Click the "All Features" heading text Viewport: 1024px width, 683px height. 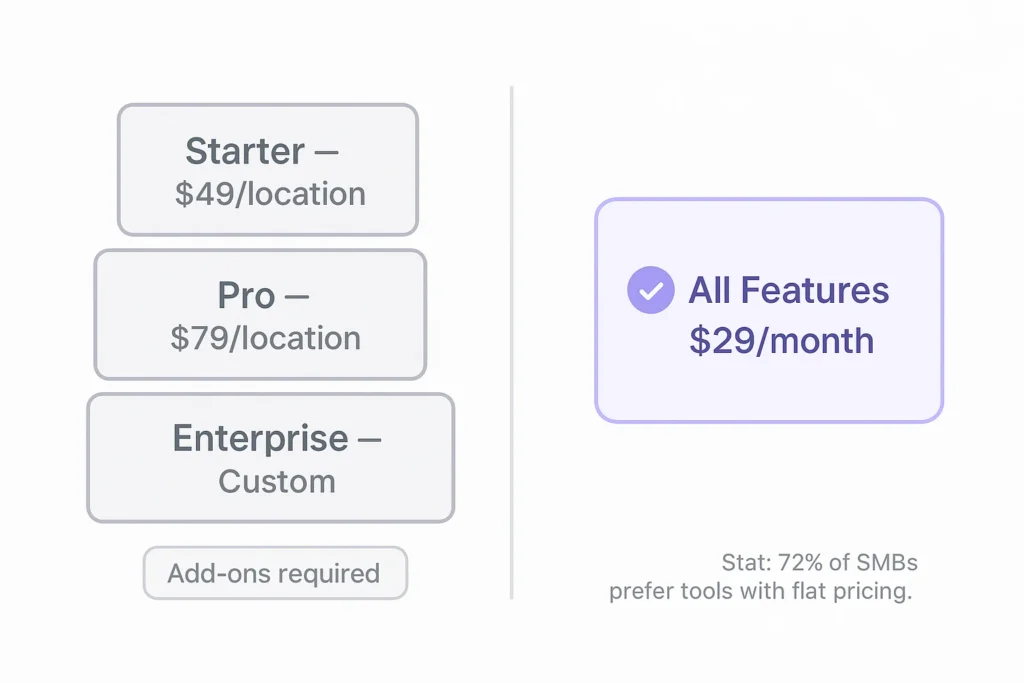tap(788, 291)
